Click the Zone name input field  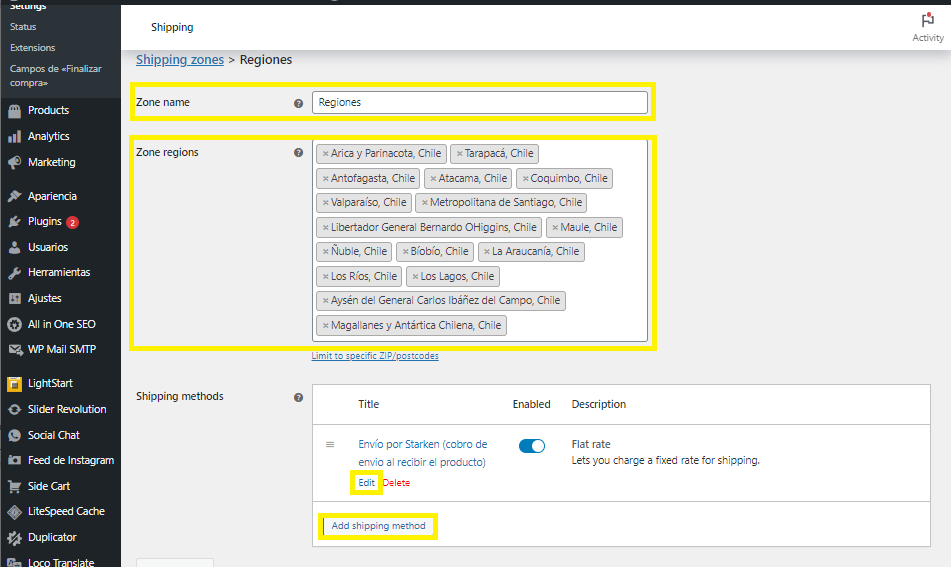pyautogui.click(x=480, y=102)
